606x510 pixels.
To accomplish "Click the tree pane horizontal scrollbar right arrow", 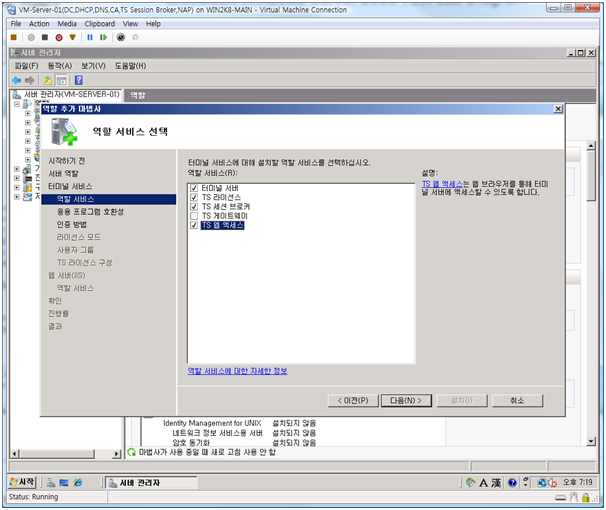I will click(x=116, y=454).
